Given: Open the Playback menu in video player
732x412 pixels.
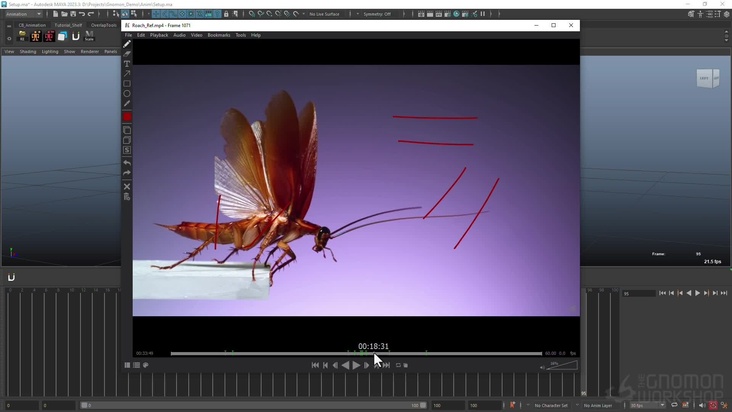Looking at the screenshot, I should (x=159, y=35).
